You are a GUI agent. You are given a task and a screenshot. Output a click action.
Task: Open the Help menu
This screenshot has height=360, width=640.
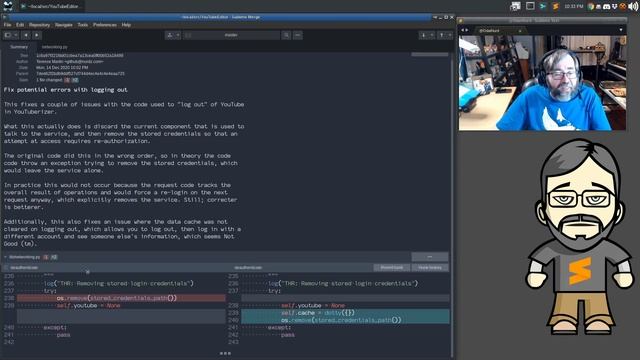point(127,25)
